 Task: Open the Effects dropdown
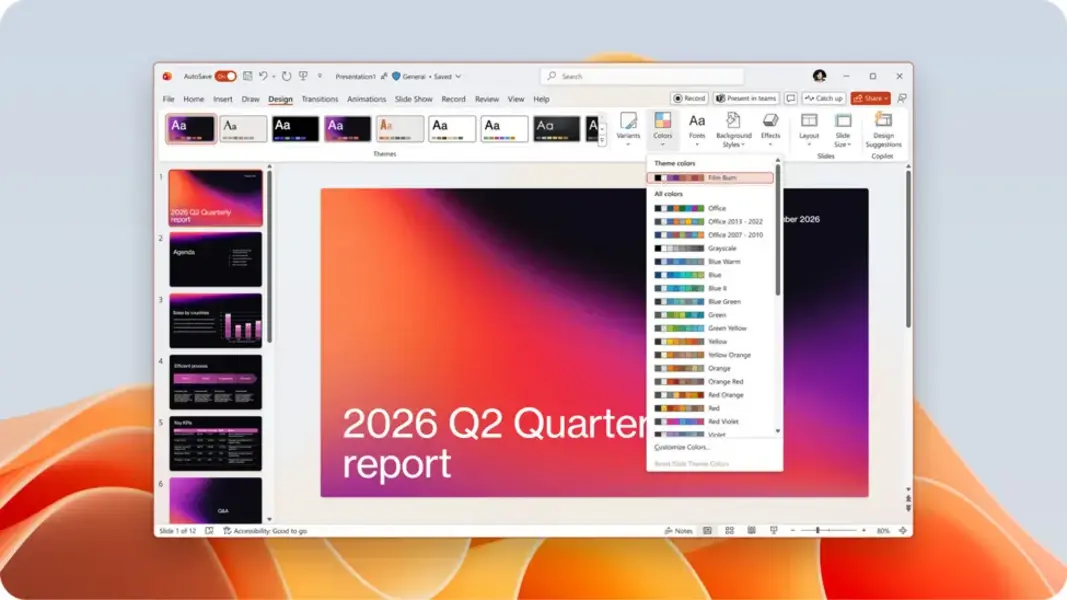pyautogui.click(x=770, y=129)
